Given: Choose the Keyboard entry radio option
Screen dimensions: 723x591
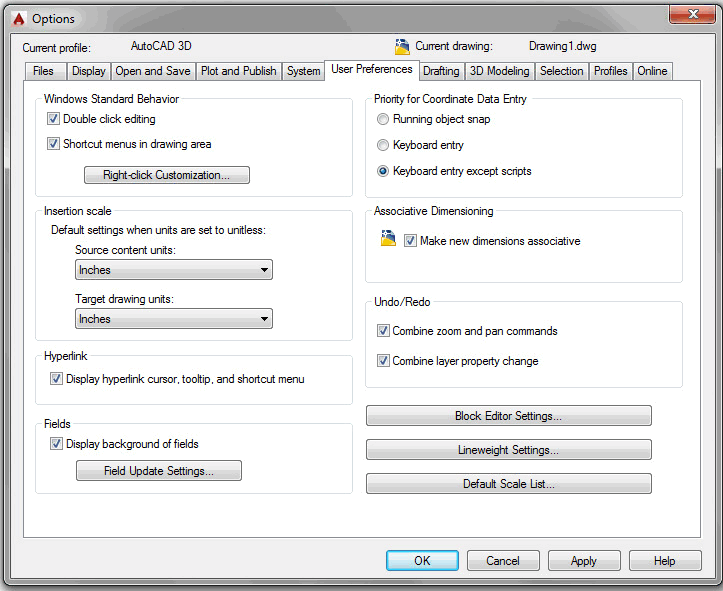Looking at the screenshot, I should coord(383,145).
